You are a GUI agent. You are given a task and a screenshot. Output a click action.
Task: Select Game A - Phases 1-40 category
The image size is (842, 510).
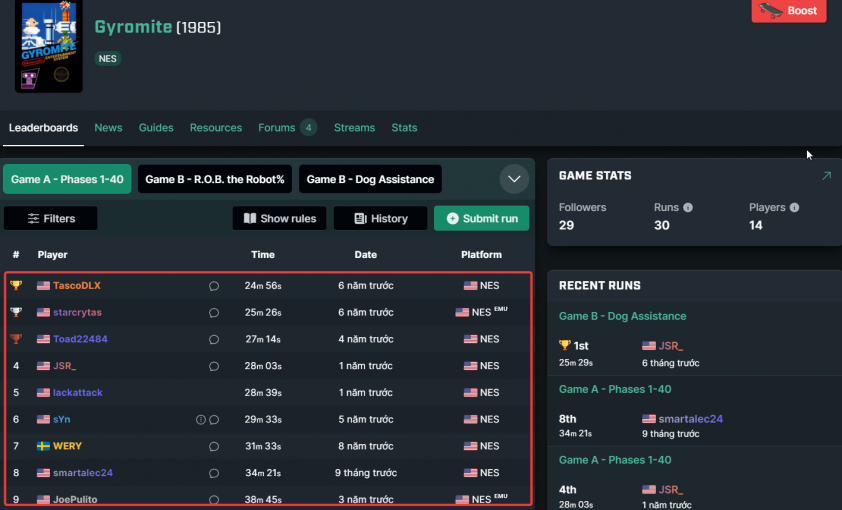click(x=67, y=179)
